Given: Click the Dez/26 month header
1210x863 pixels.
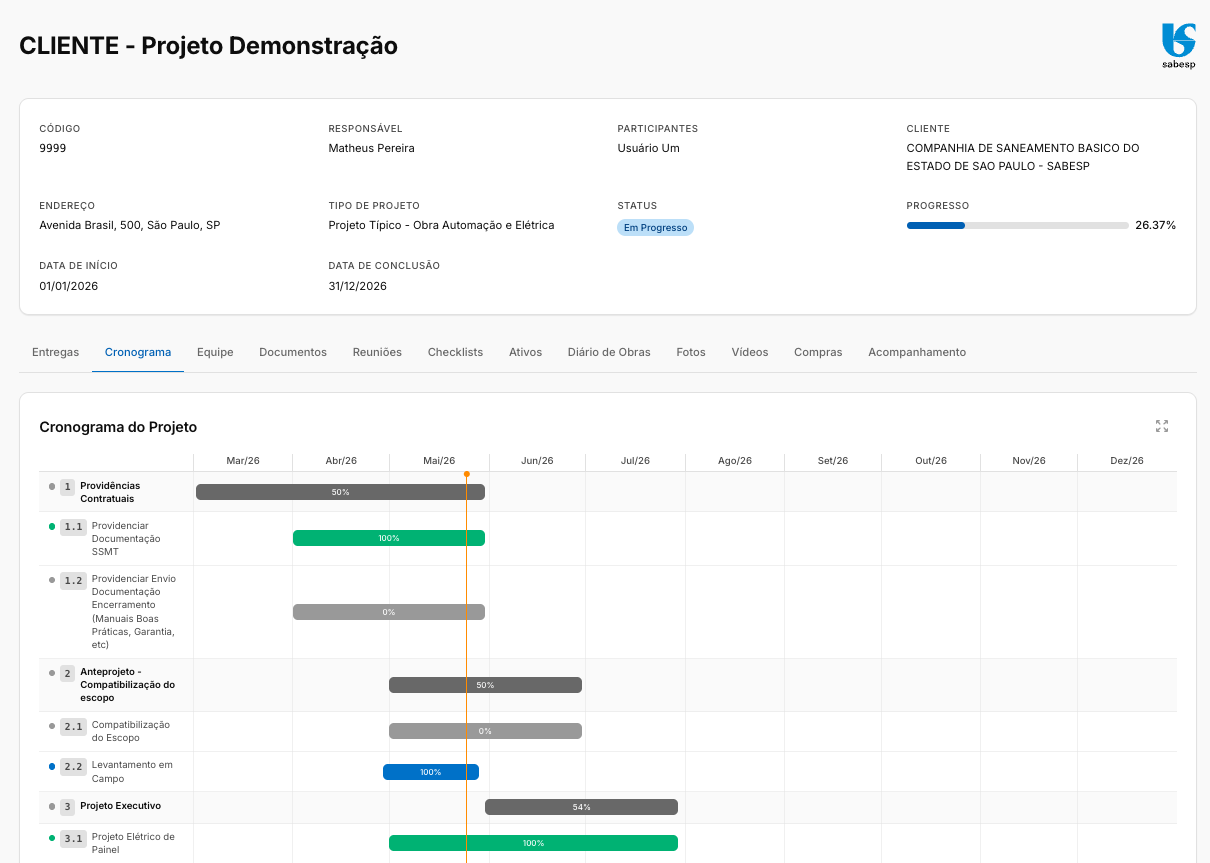Looking at the screenshot, I should coord(1127,461).
